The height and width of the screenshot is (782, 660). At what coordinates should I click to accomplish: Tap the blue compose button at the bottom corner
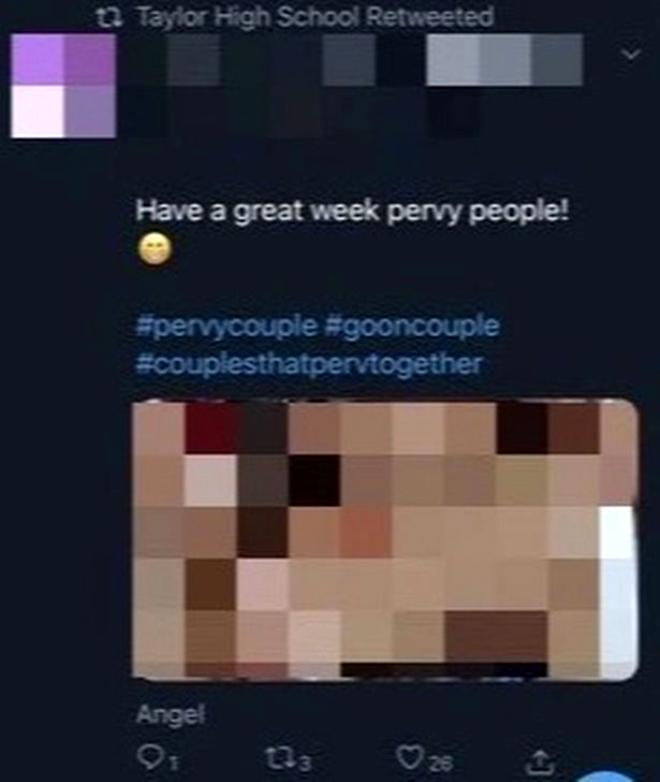[605, 776]
